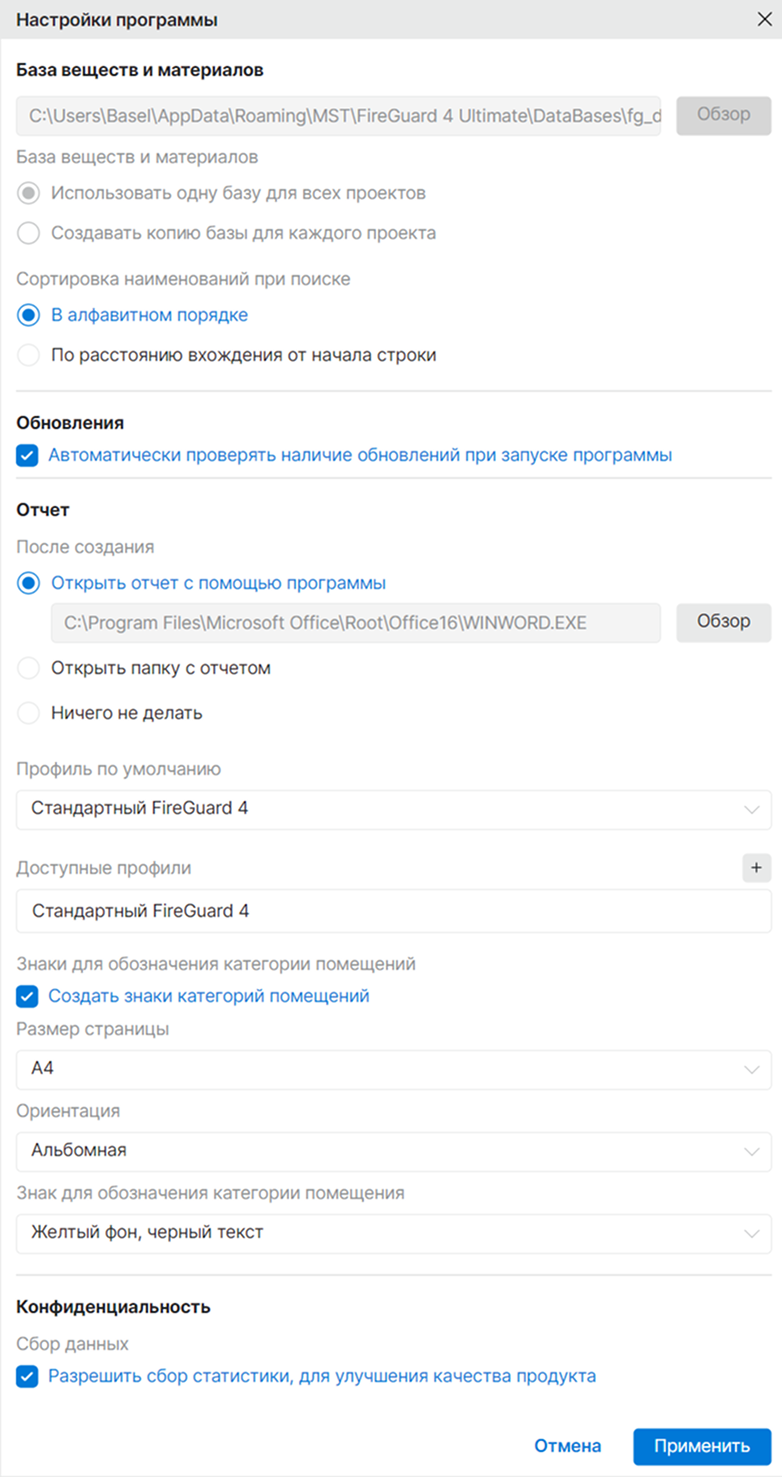
Task: Click the plus icon to add a profile
Action: coord(756,868)
